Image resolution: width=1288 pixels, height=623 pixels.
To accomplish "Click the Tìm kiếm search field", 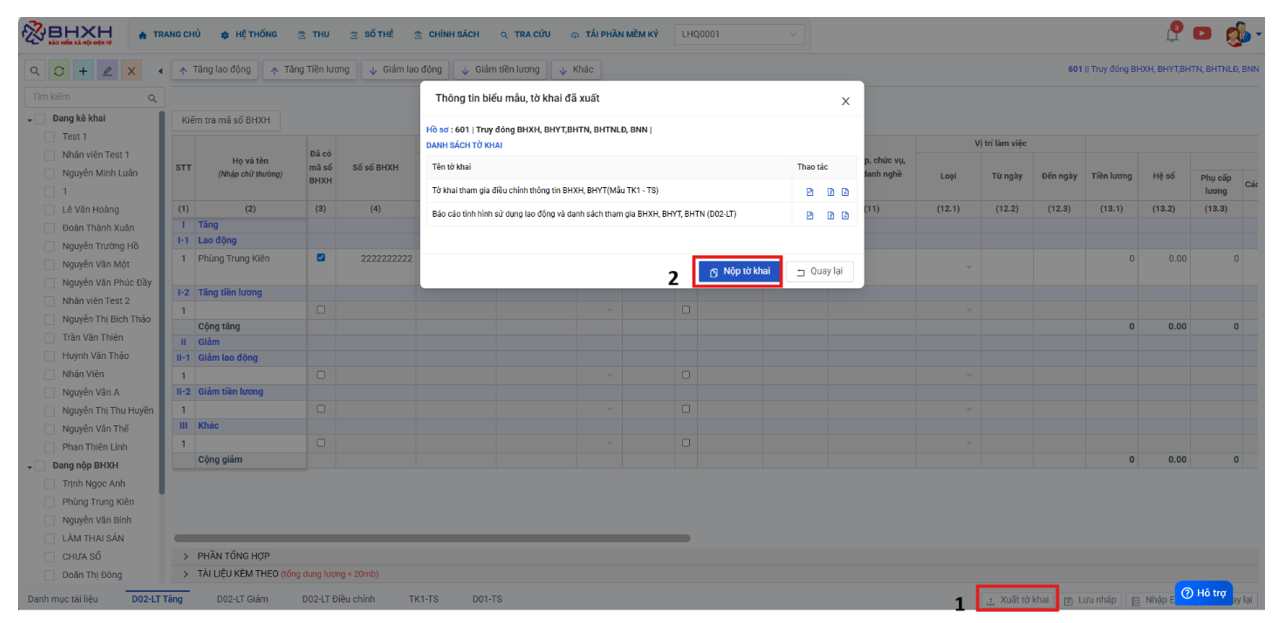I will coord(86,97).
